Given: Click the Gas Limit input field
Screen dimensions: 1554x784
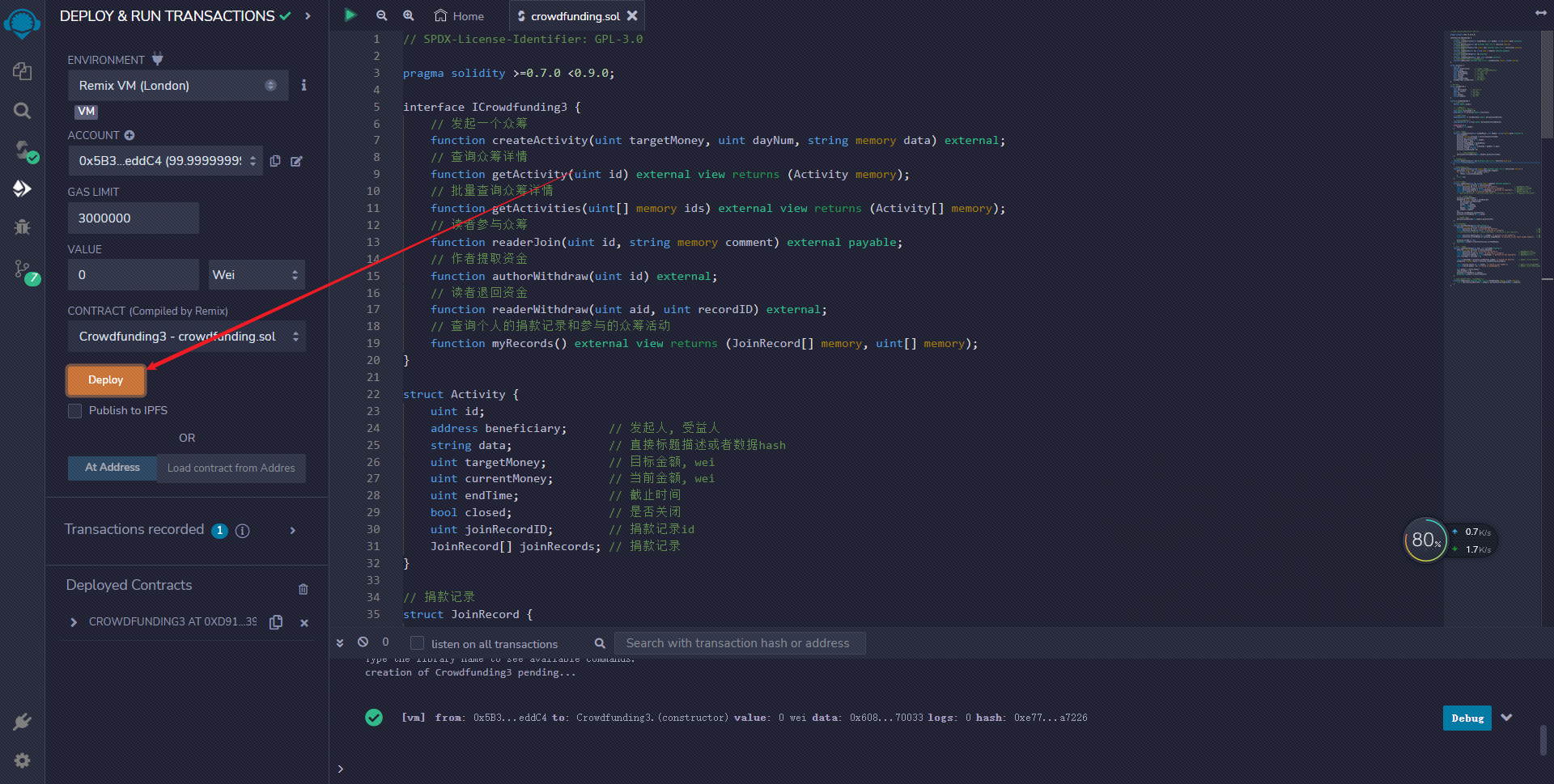Looking at the screenshot, I should [134, 218].
